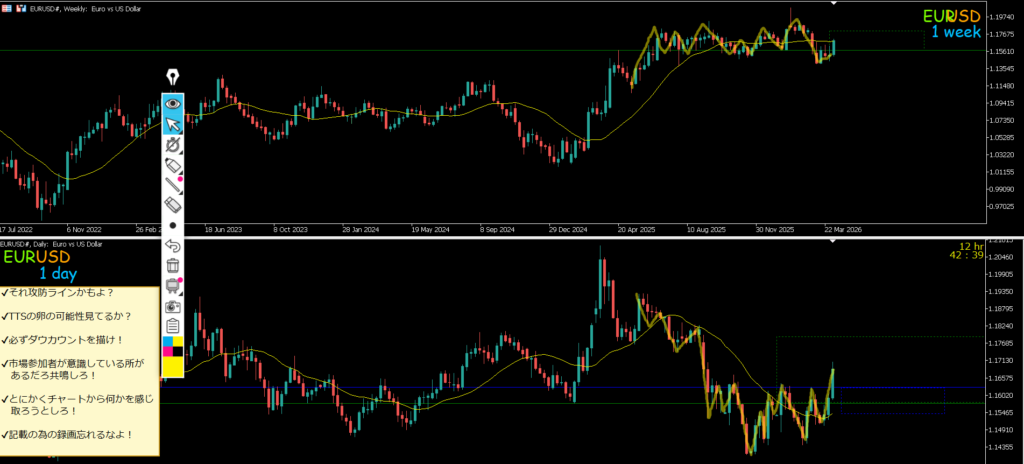This screenshot has height=464, width=1024.
Task: Choose the magenta color swatch
Action: [x=168, y=352]
